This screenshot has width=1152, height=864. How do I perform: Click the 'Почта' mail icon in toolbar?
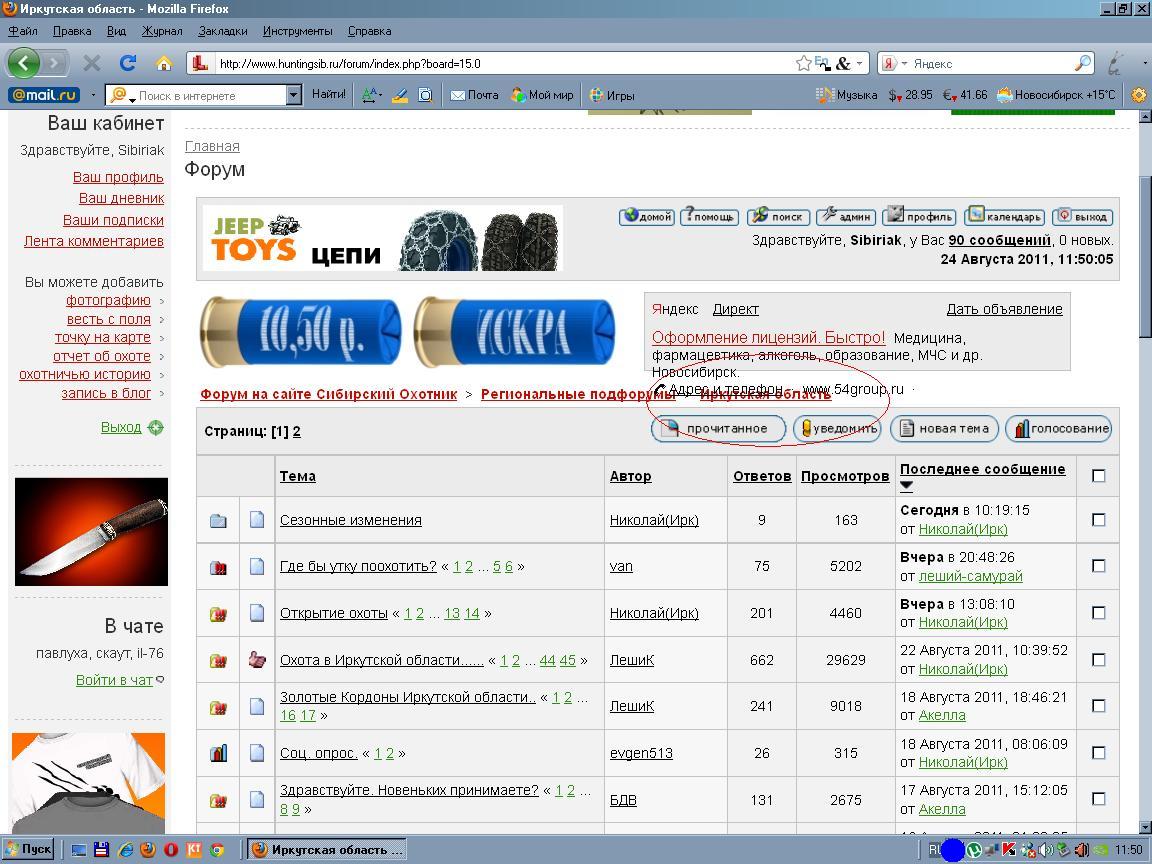coord(474,95)
